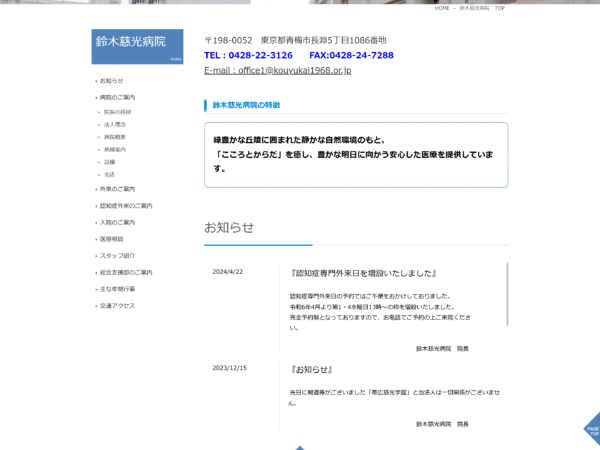
Task: Open the 病院概要 submenu entry
Action: point(115,137)
